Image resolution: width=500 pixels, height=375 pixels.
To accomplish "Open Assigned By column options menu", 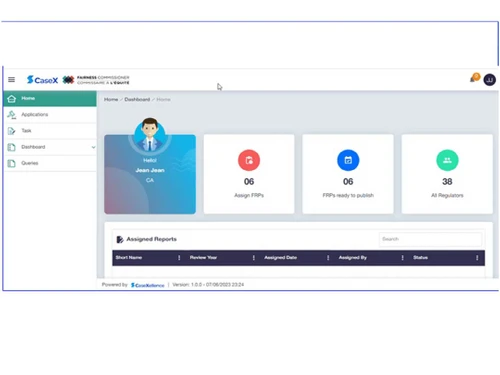I will point(402,258).
